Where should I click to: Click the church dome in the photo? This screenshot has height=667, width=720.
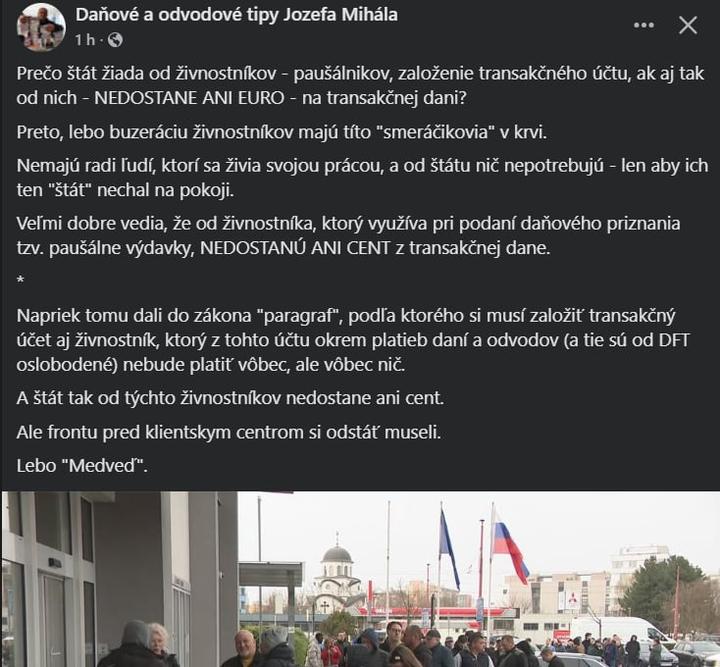pyautogui.click(x=337, y=555)
